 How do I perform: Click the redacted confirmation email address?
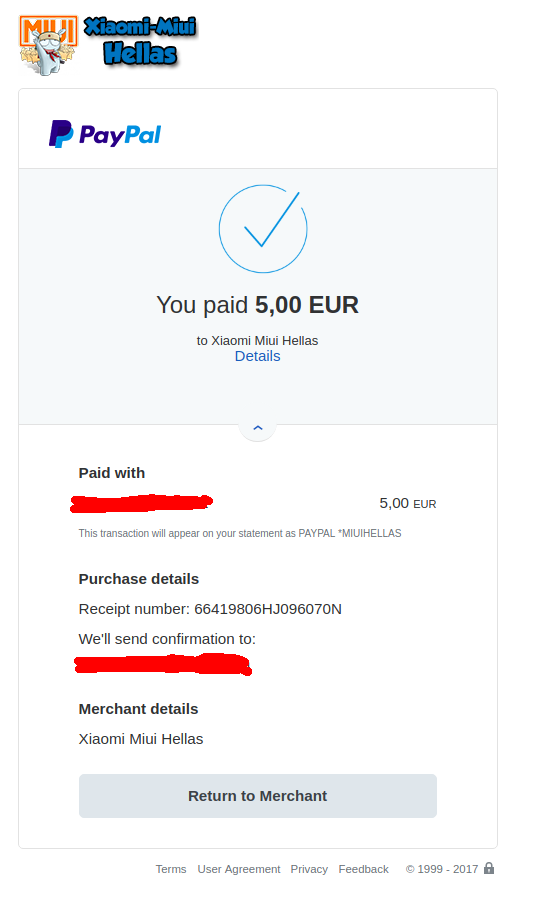click(163, 664)
